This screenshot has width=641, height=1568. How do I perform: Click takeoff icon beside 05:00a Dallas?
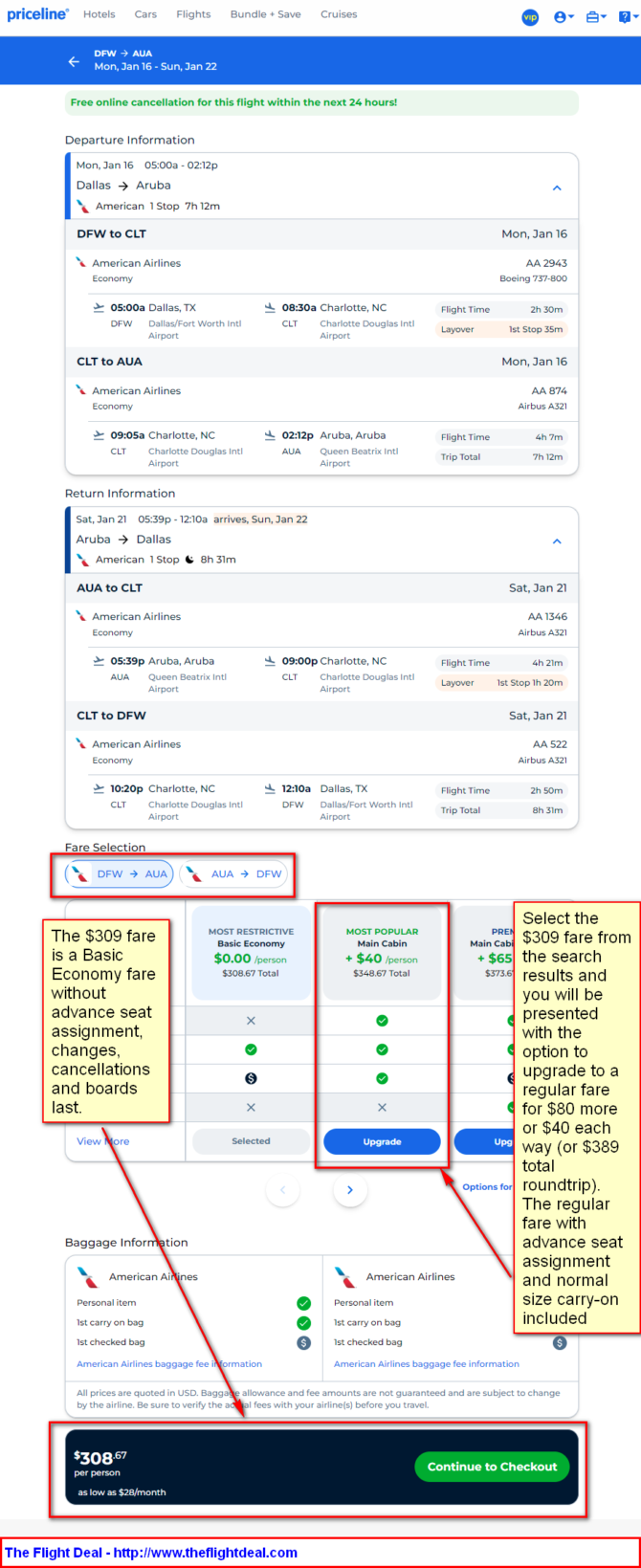99,308
